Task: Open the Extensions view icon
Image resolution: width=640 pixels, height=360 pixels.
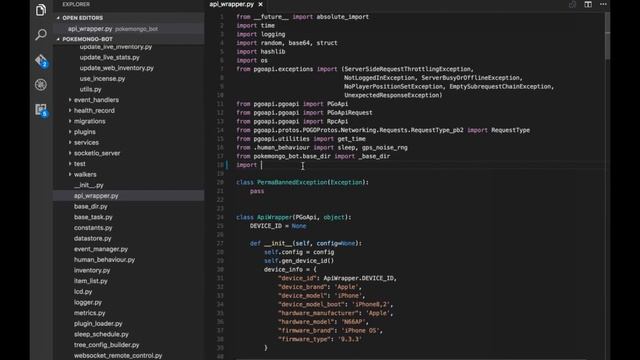Action: pos(41,110)
